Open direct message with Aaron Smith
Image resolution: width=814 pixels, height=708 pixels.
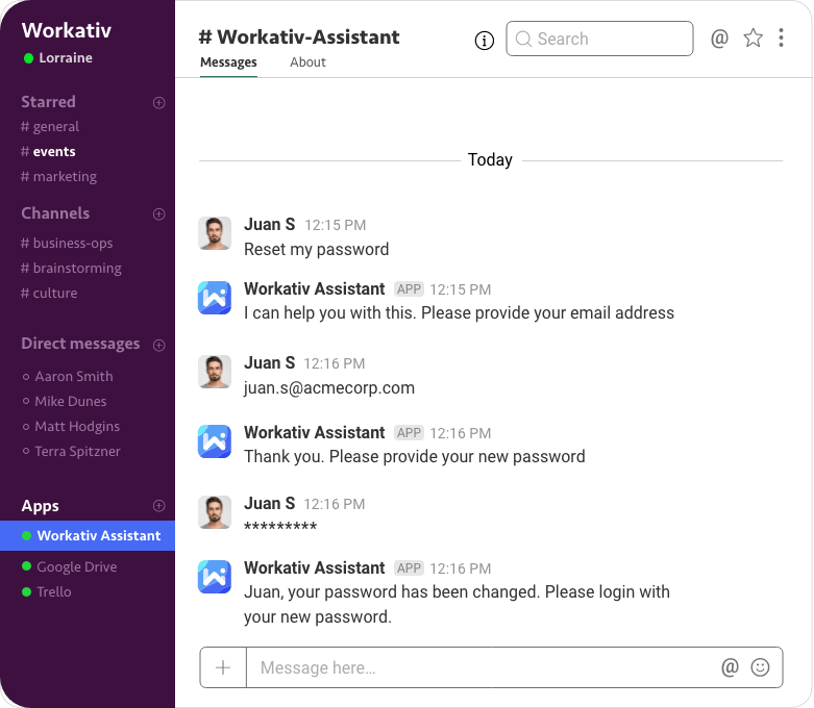tap(67, 376)
